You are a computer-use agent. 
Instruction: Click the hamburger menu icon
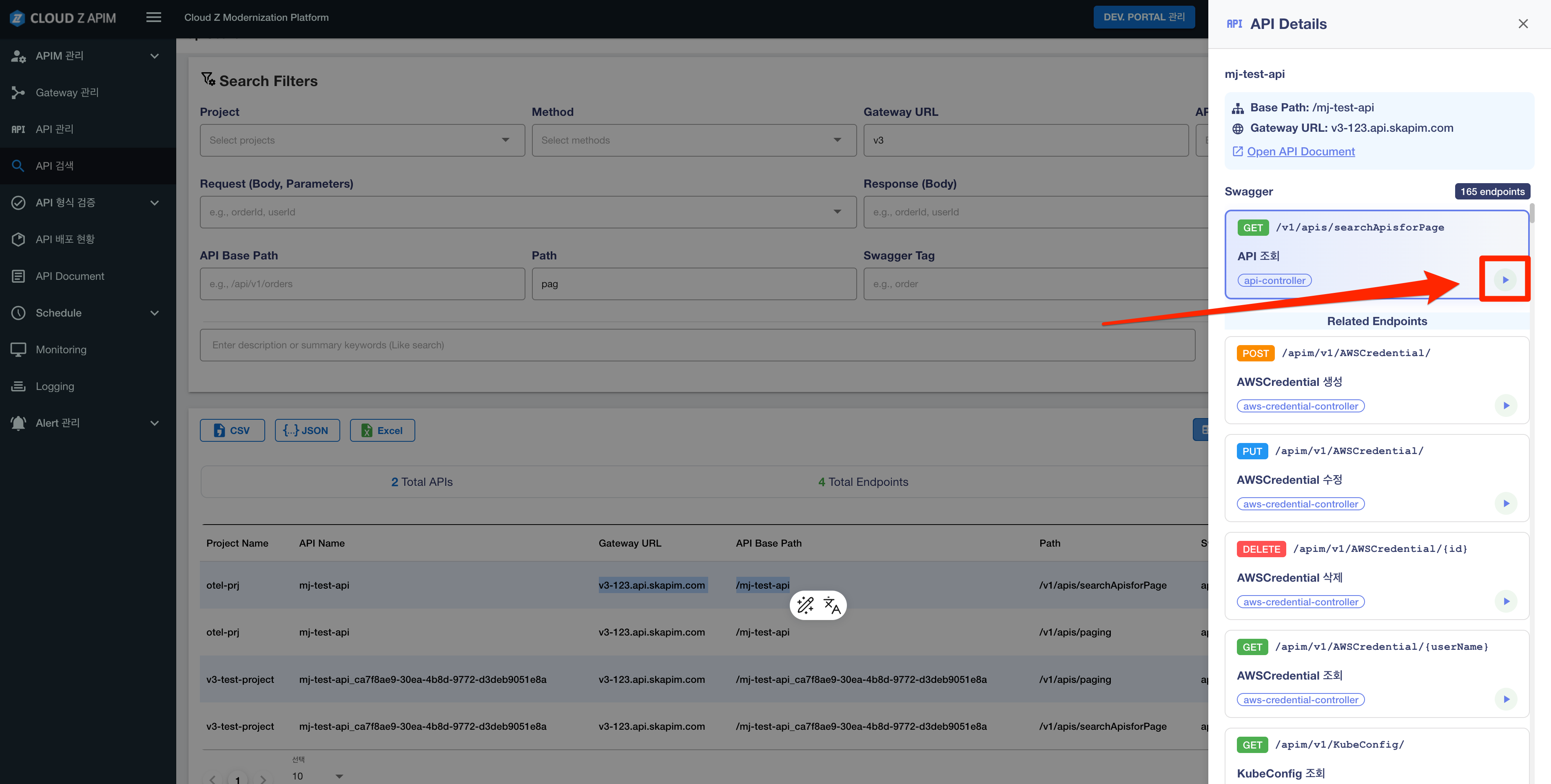point(153,18)
